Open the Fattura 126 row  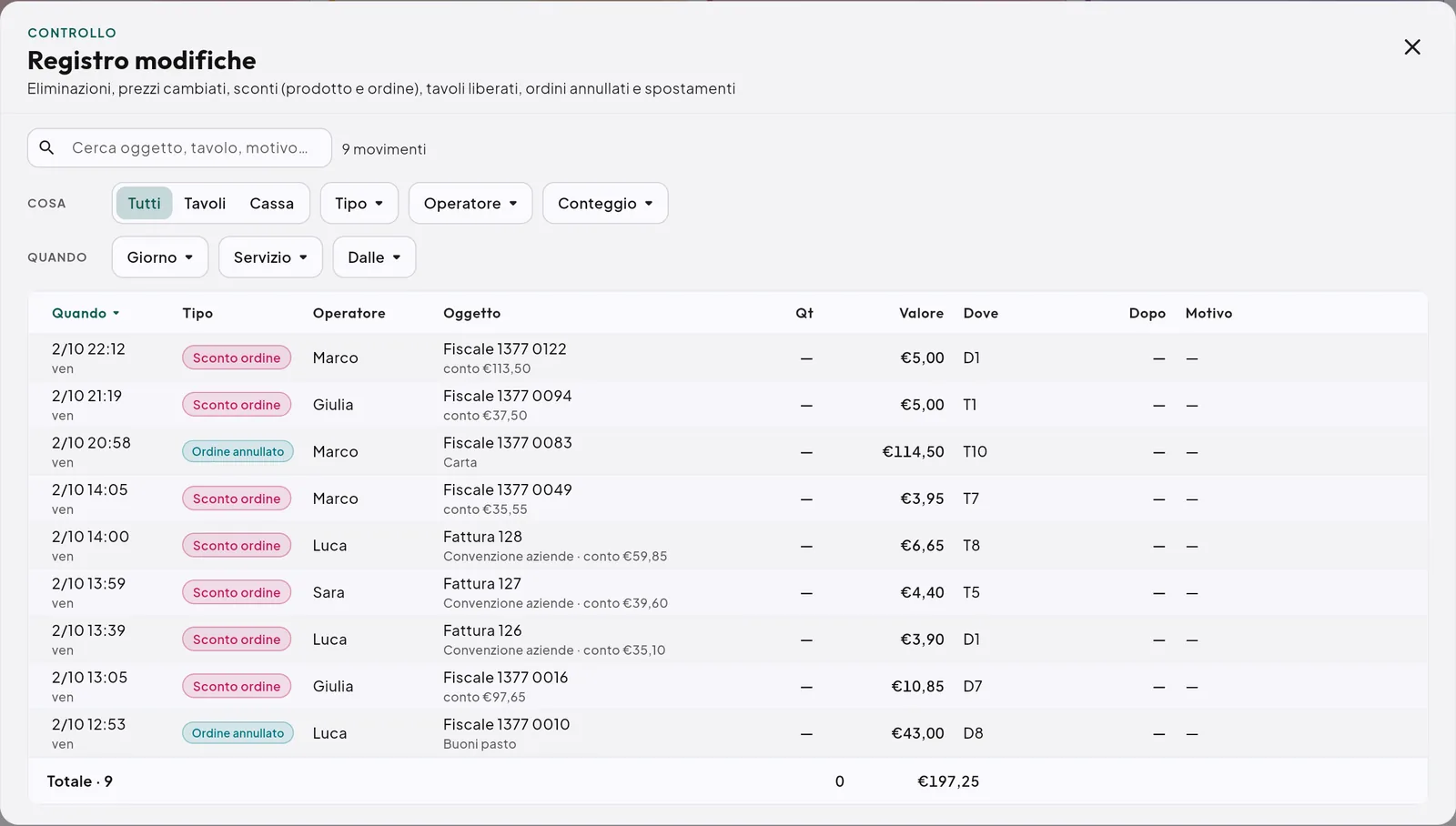coord(728,640)
